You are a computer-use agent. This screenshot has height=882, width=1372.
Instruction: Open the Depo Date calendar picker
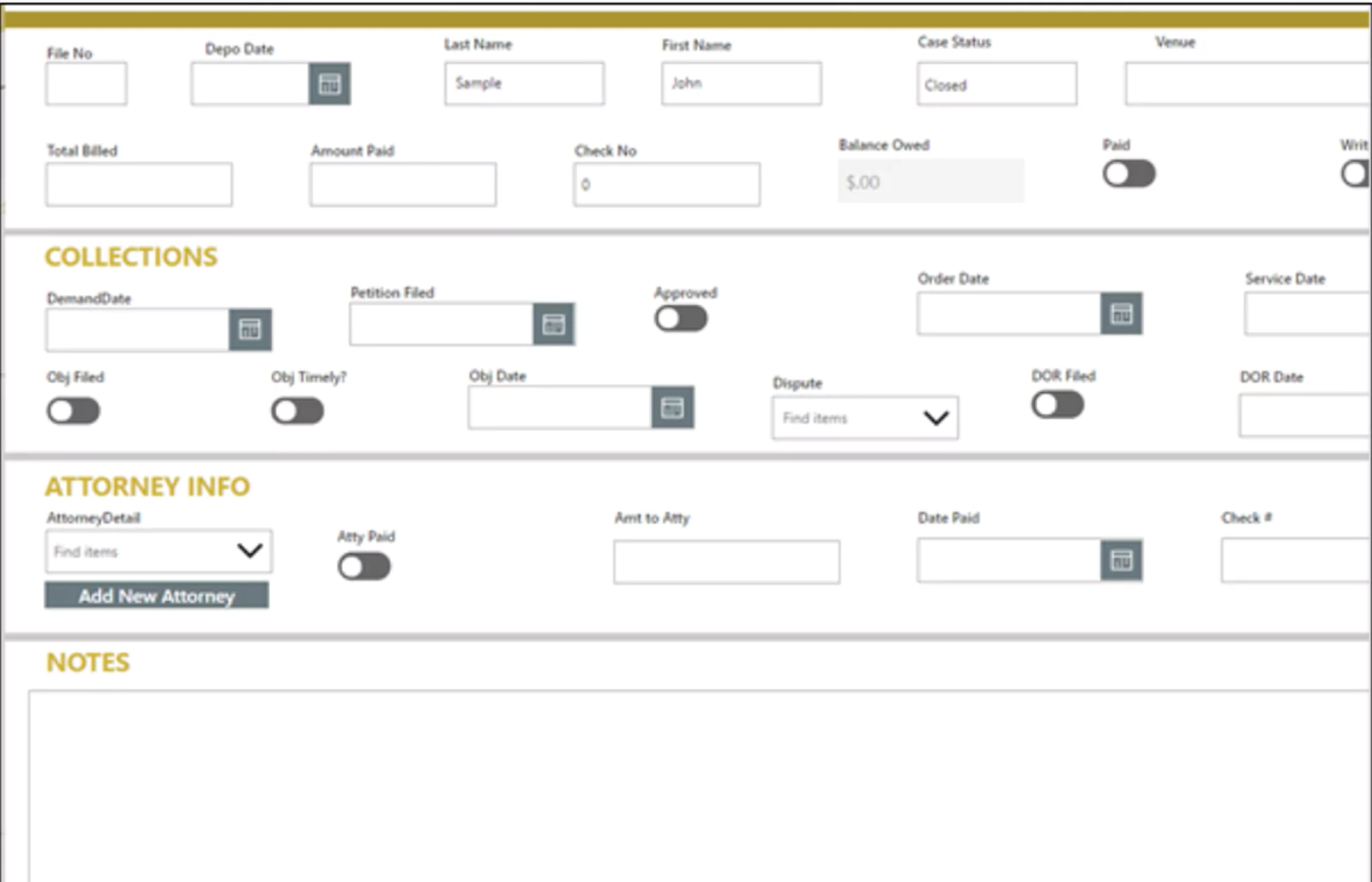[329, 84]
